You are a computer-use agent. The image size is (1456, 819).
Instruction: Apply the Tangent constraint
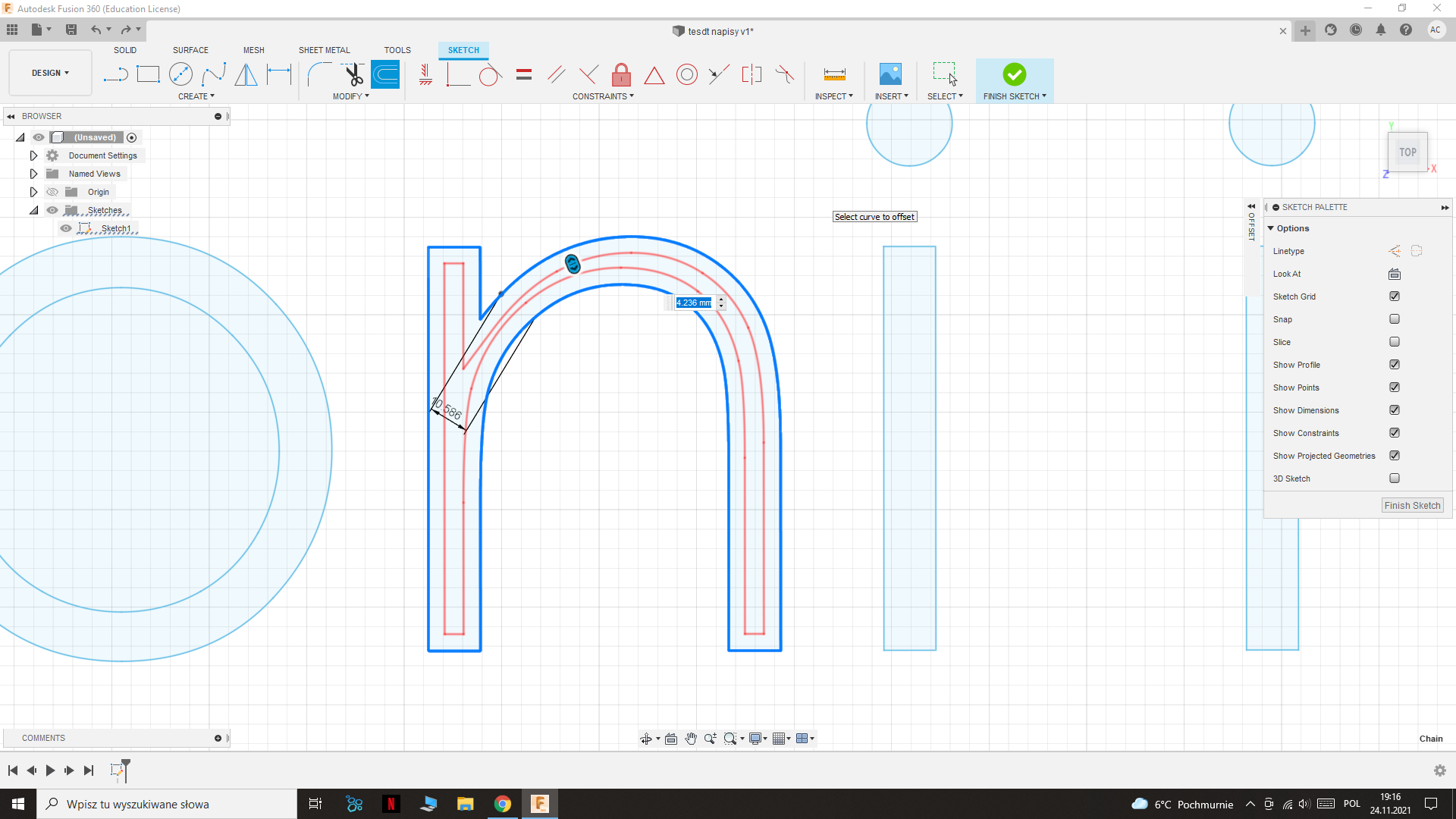(491, 74)
